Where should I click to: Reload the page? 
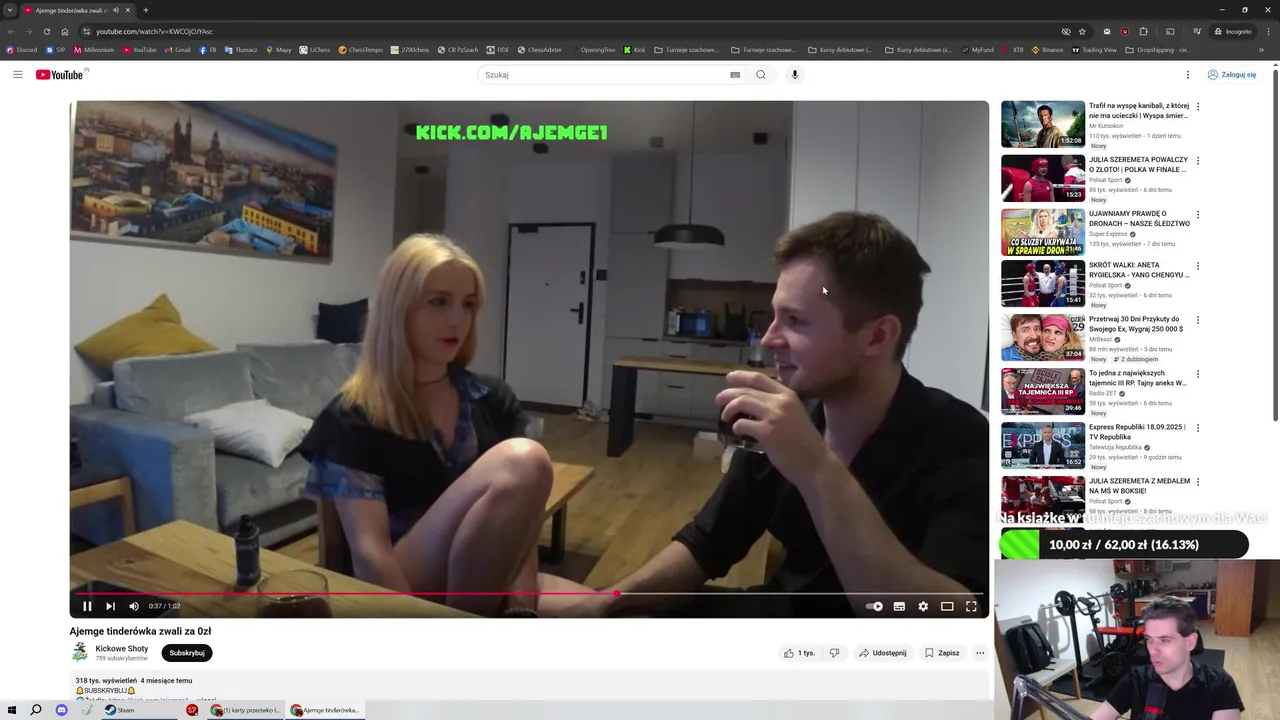[46, 31]
